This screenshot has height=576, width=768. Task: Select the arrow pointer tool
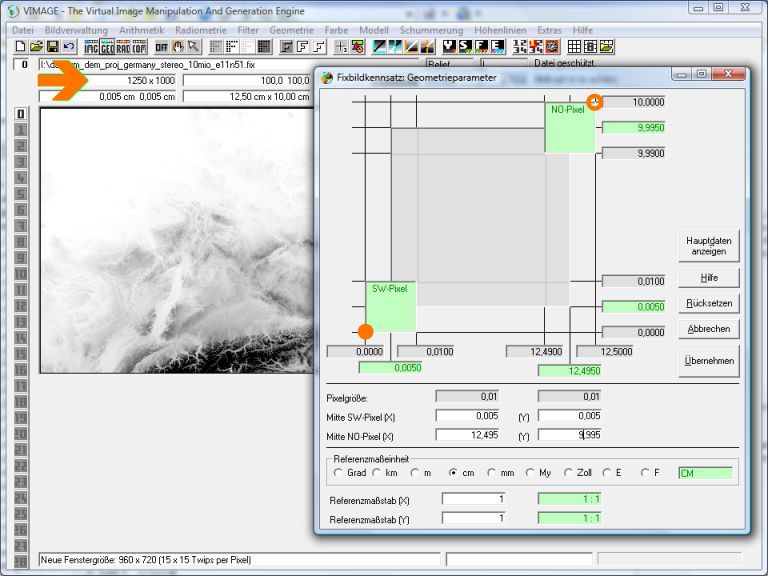point(193,46)
